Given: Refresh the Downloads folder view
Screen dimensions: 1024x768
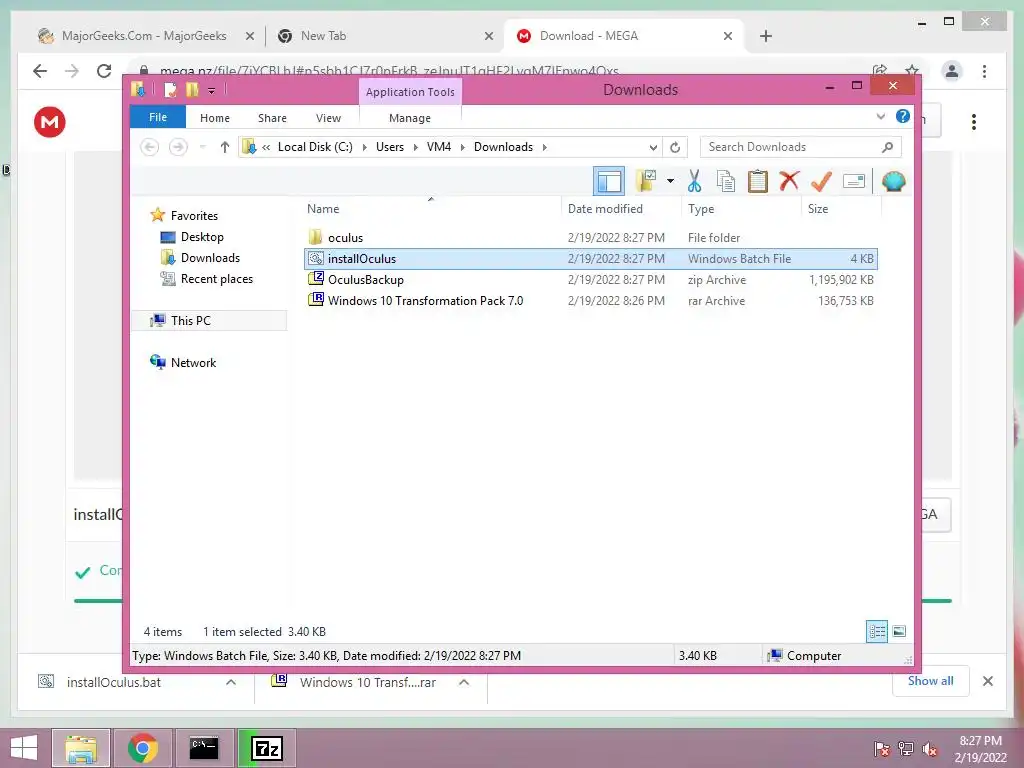Looking at the screenshot, I should (675, 148).
